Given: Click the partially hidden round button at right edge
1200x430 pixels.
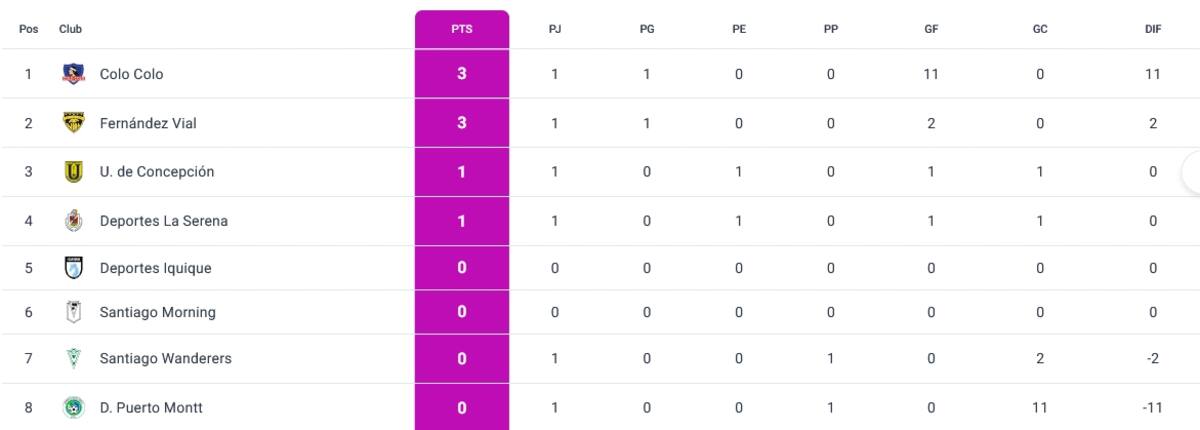Looking at the screenshot, I should (x=1190, y=172).
